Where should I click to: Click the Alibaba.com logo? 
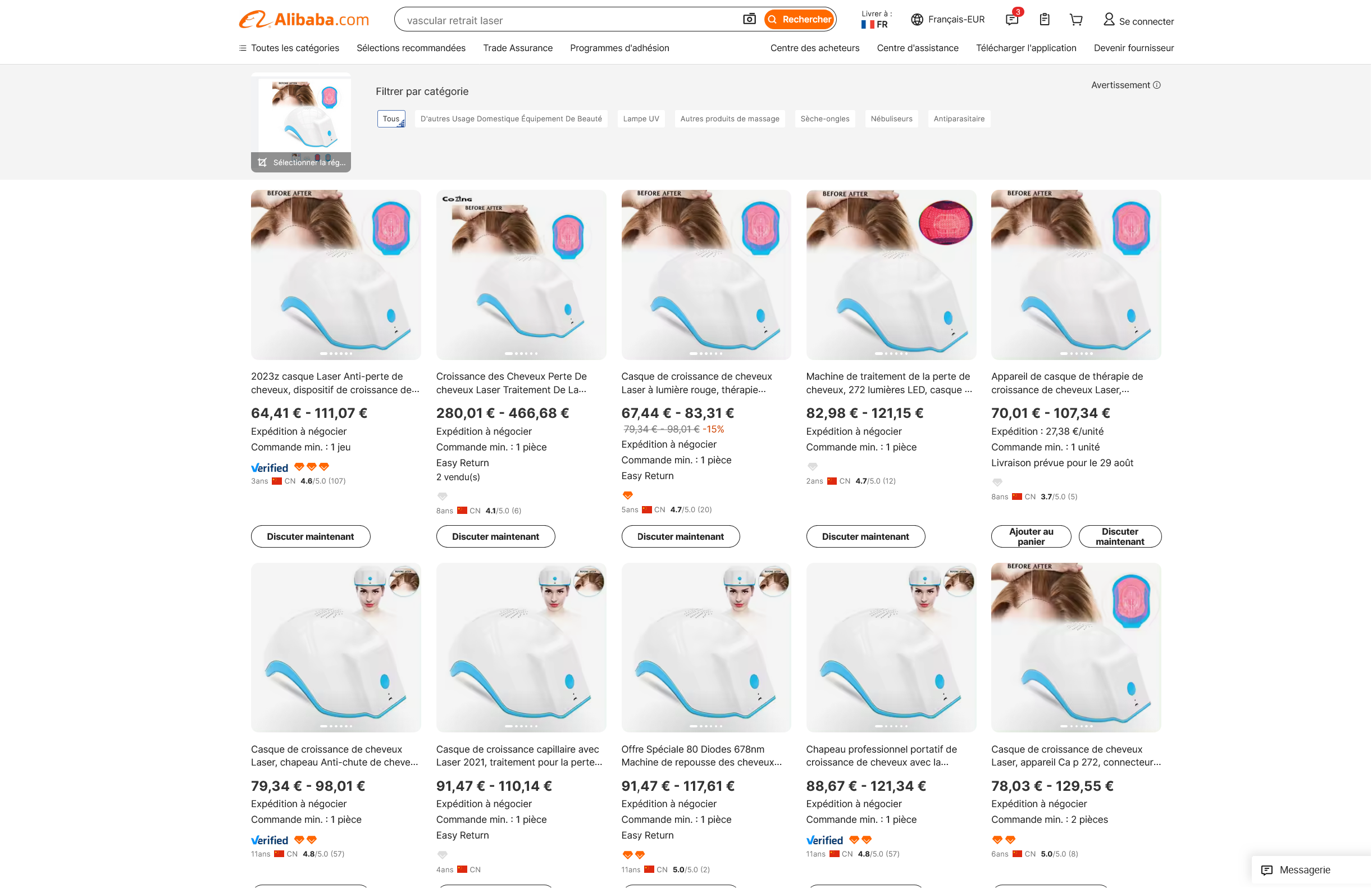(x=303, y=19)
